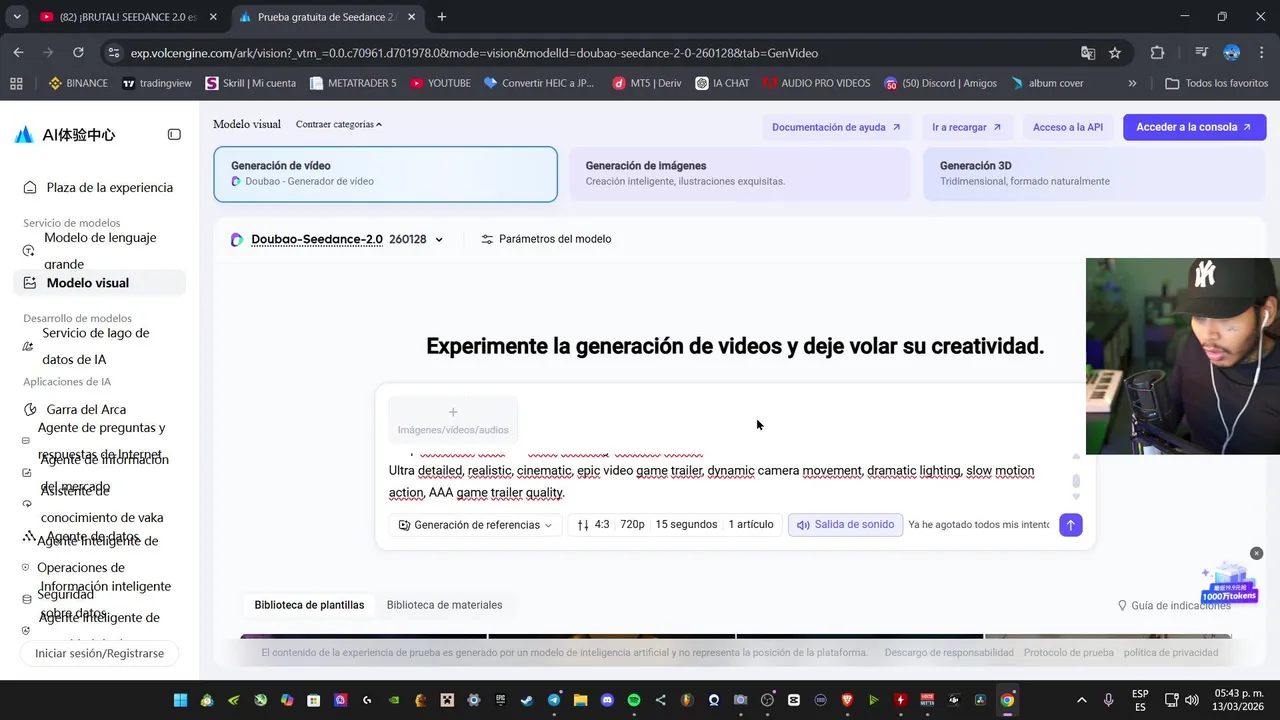
Task: Open the 1000万 tokens promo banner
Action: 1229,585
